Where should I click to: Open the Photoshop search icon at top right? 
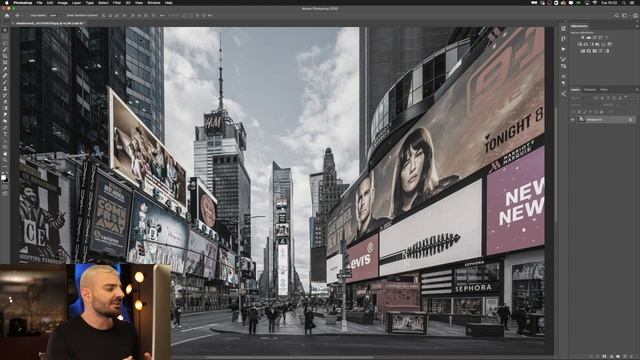(617, 16)
